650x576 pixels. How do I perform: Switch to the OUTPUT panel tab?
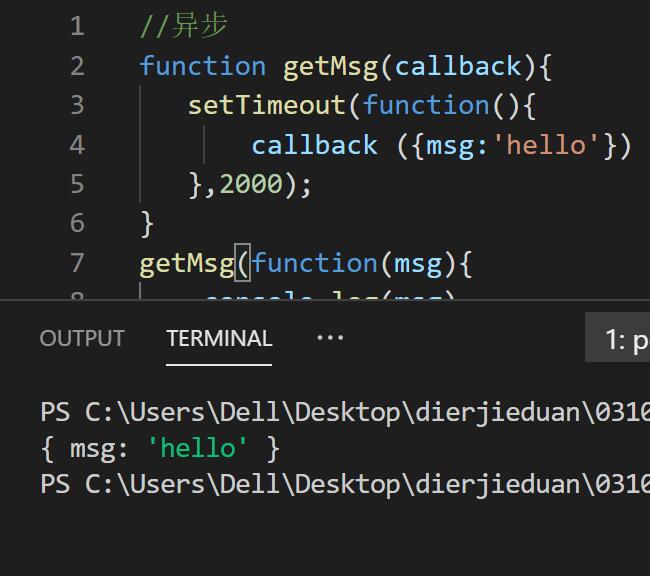[82, 338]
